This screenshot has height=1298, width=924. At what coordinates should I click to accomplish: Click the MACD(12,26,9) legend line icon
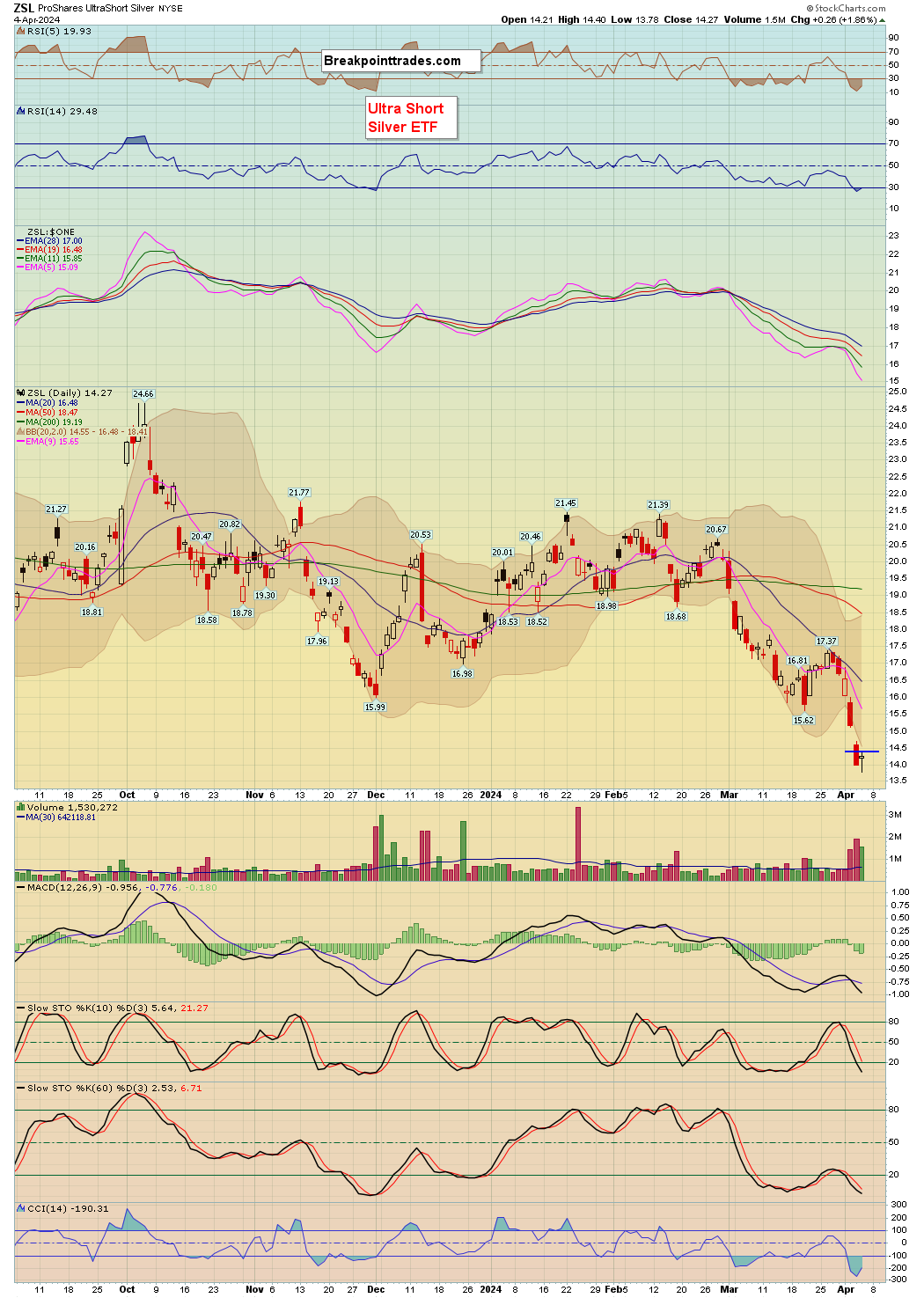pos(21,887)
